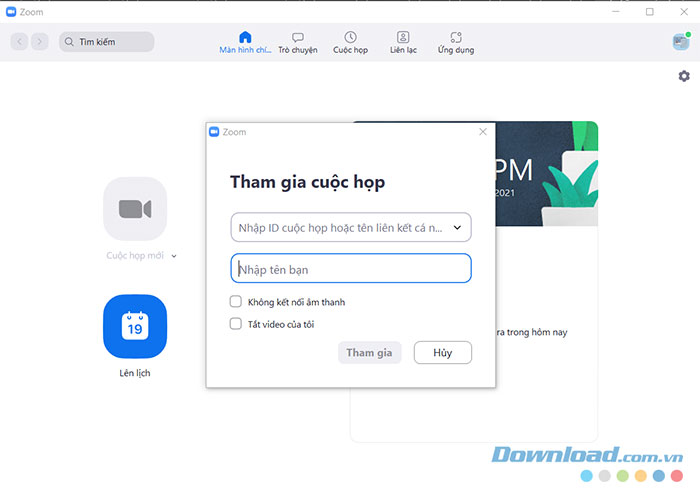Expand the Cuộc họp mới options arrow
700x502 pixels.
click(x=174, y=256)
